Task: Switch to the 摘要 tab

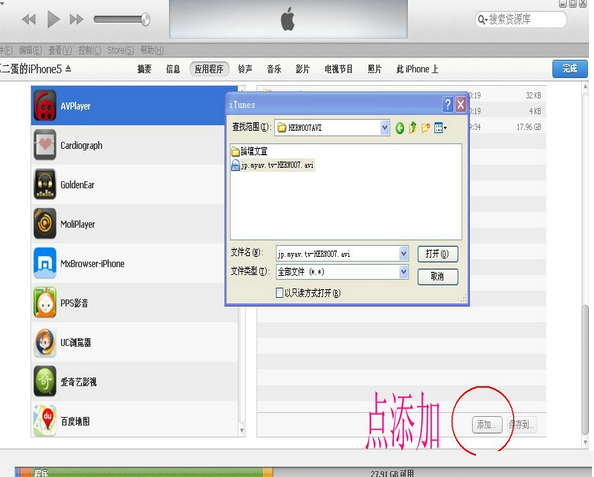Action: coord(144,69)
